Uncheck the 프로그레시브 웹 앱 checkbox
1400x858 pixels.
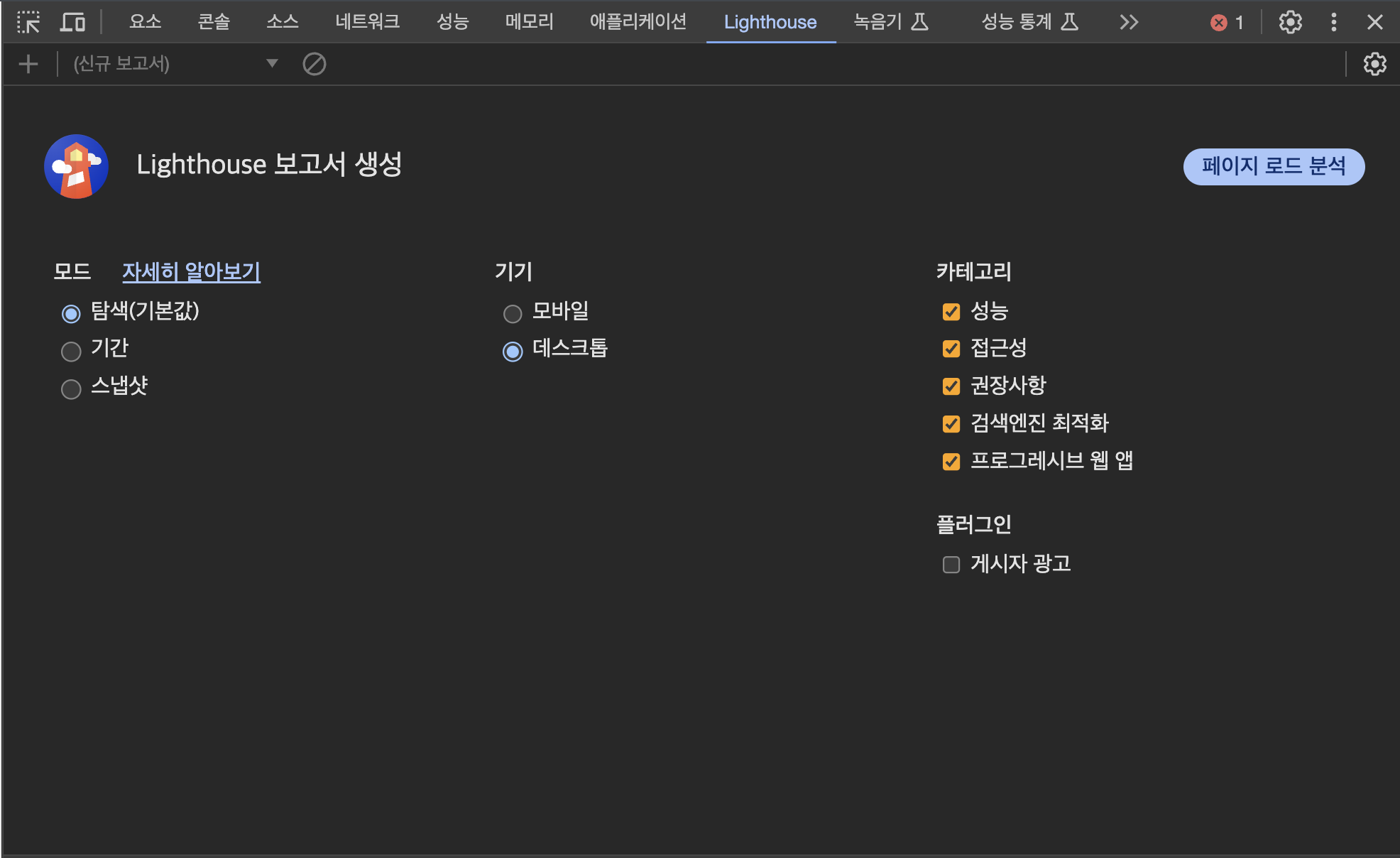(x=951, y=461)
